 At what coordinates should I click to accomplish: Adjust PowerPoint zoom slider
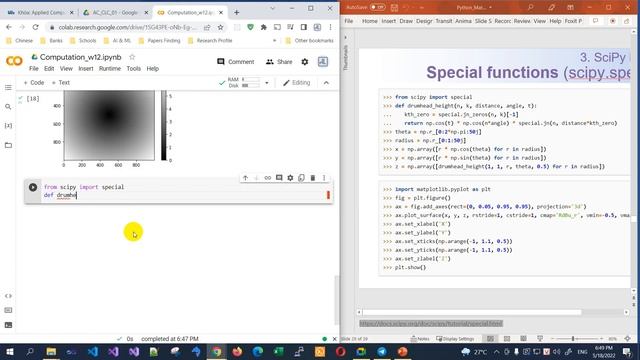point(573,339)
